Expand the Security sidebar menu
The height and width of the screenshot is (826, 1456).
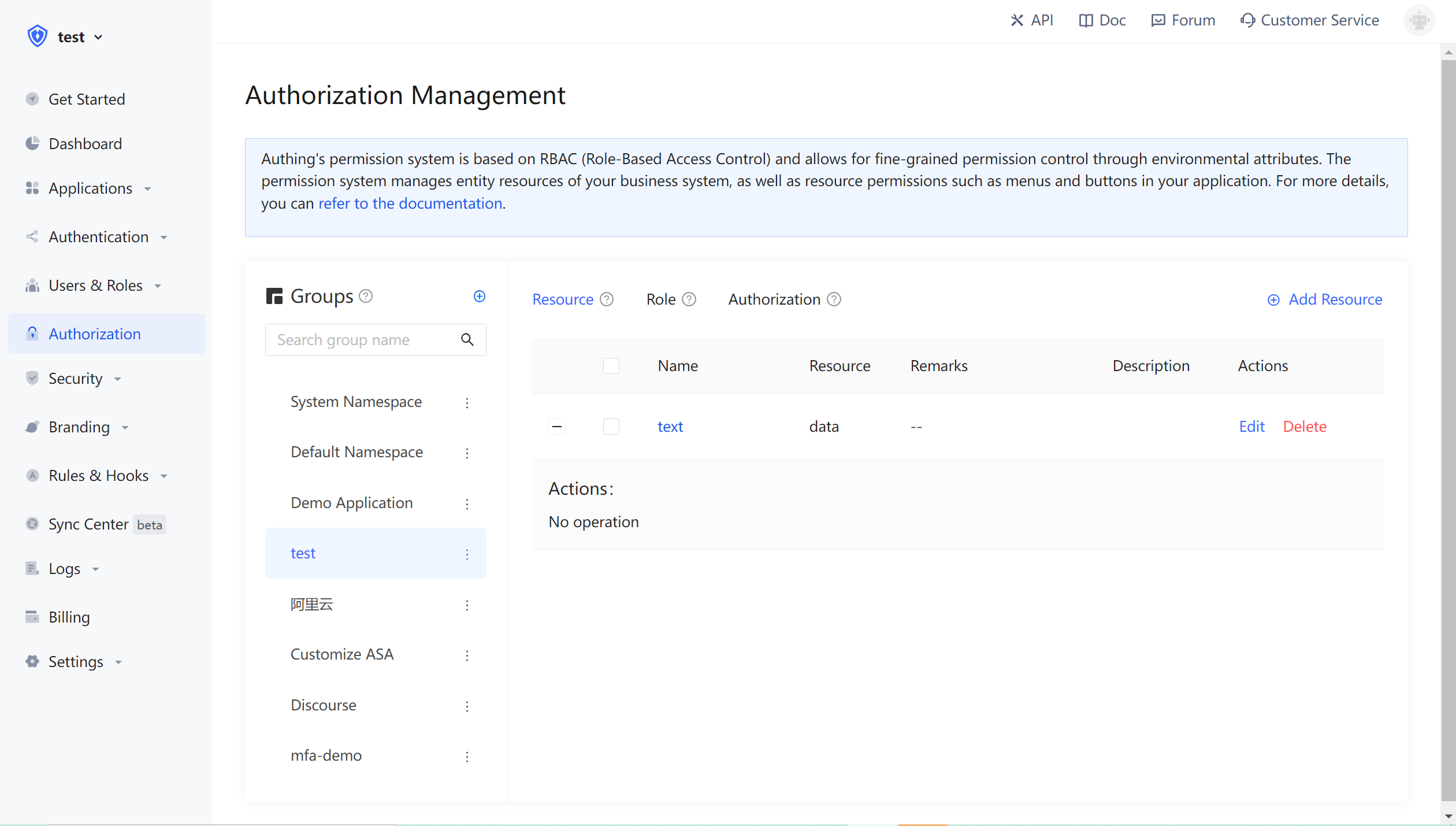tap(76, 379)
